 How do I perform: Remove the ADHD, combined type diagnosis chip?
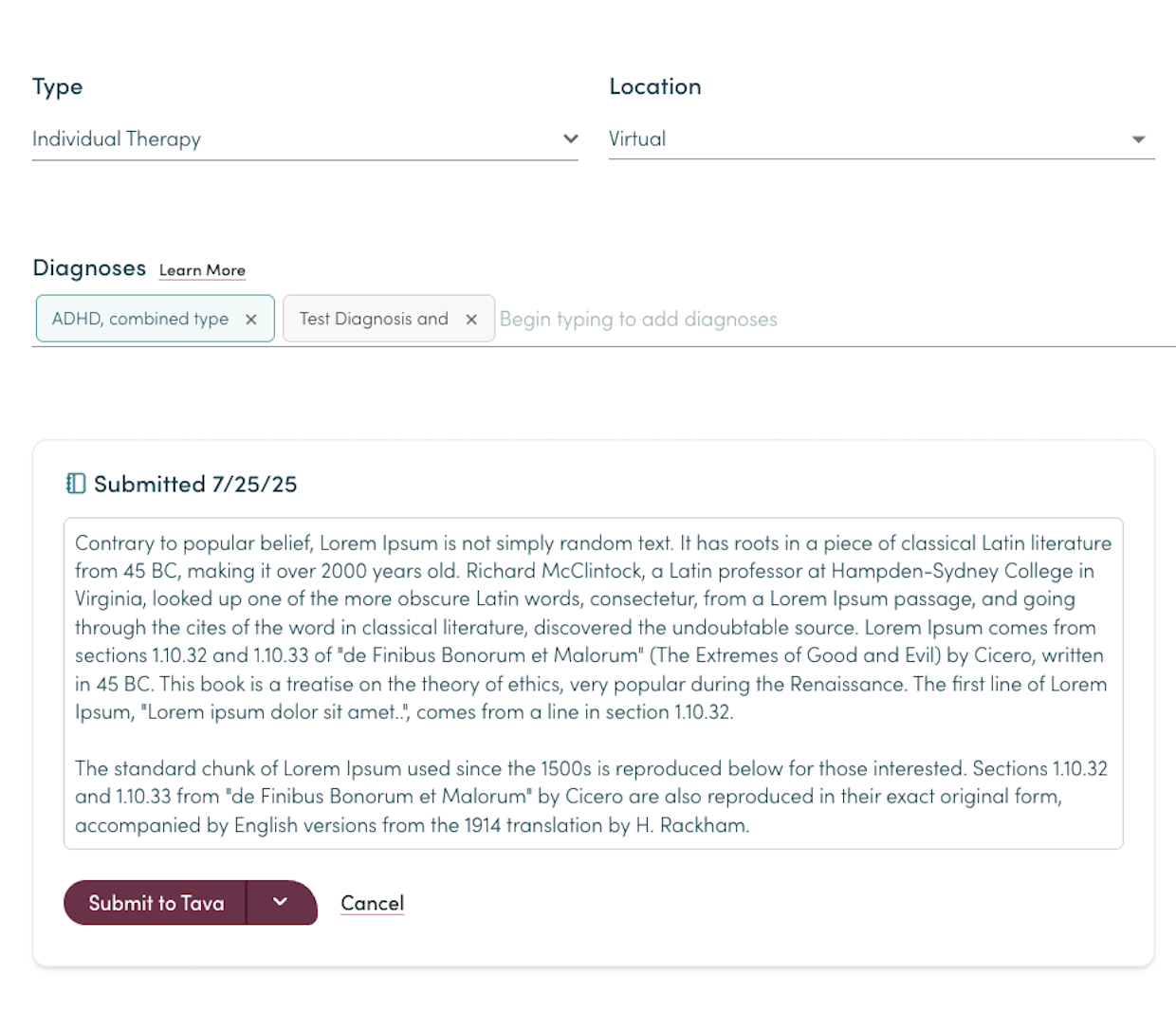pyautogui.click(x=251, y=320)
